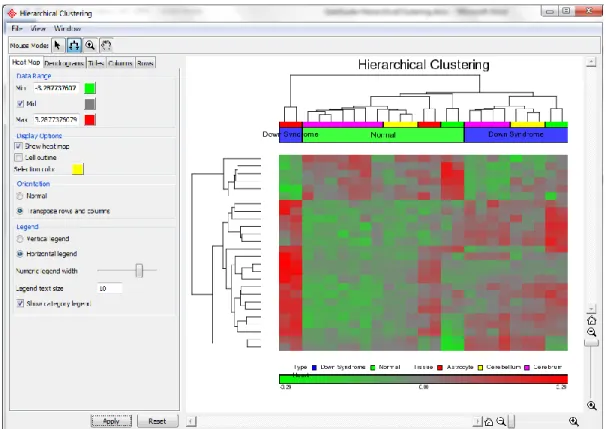Activate the rectangle selection mouse mode

(x=74, y=46)
